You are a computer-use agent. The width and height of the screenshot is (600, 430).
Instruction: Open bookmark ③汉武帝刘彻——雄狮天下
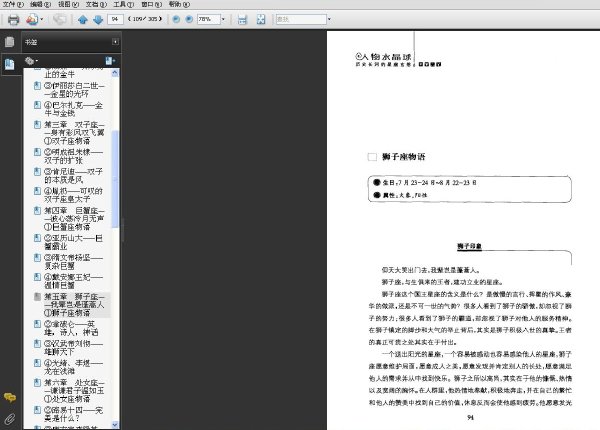click(x=73, y=347)
